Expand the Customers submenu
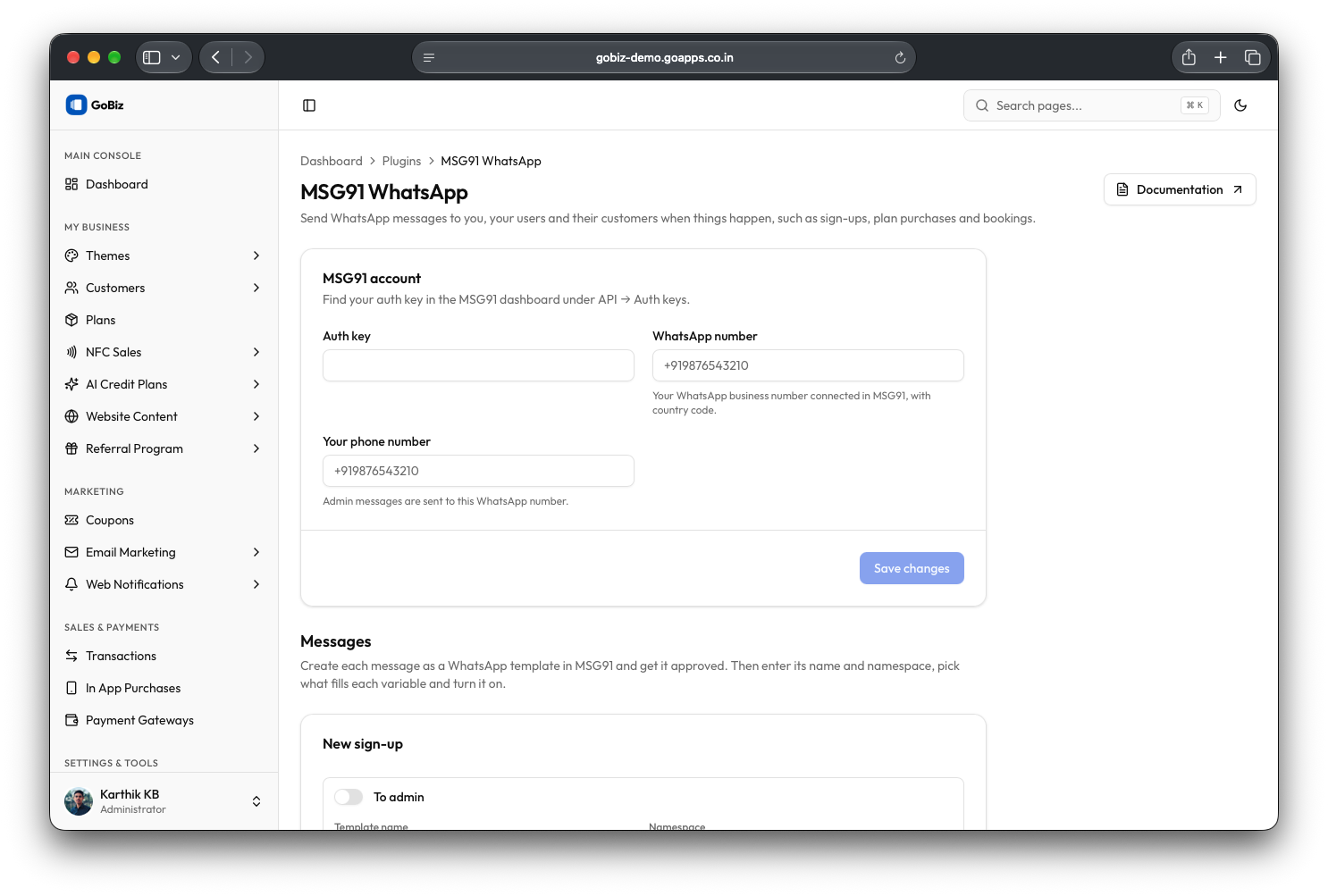This screenshot has height=896, width=1328. coord(256,288)
